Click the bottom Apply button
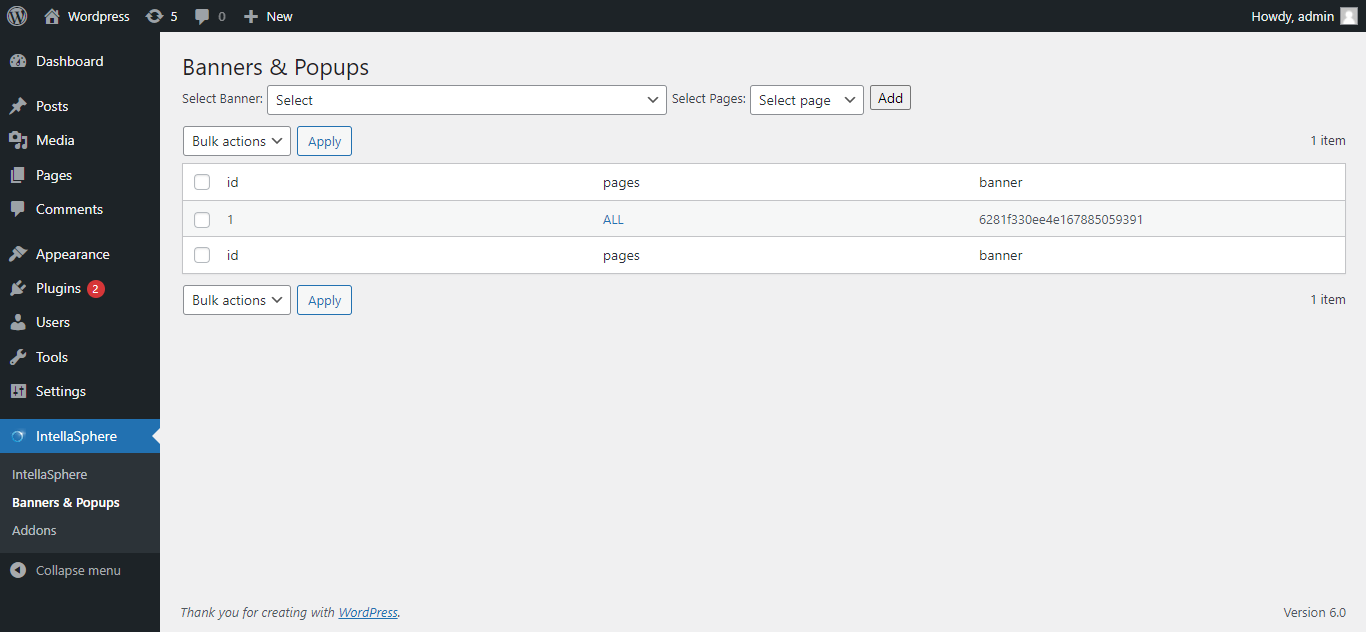The width and height of the screenshot is (1366, 632). pos(324,300)
